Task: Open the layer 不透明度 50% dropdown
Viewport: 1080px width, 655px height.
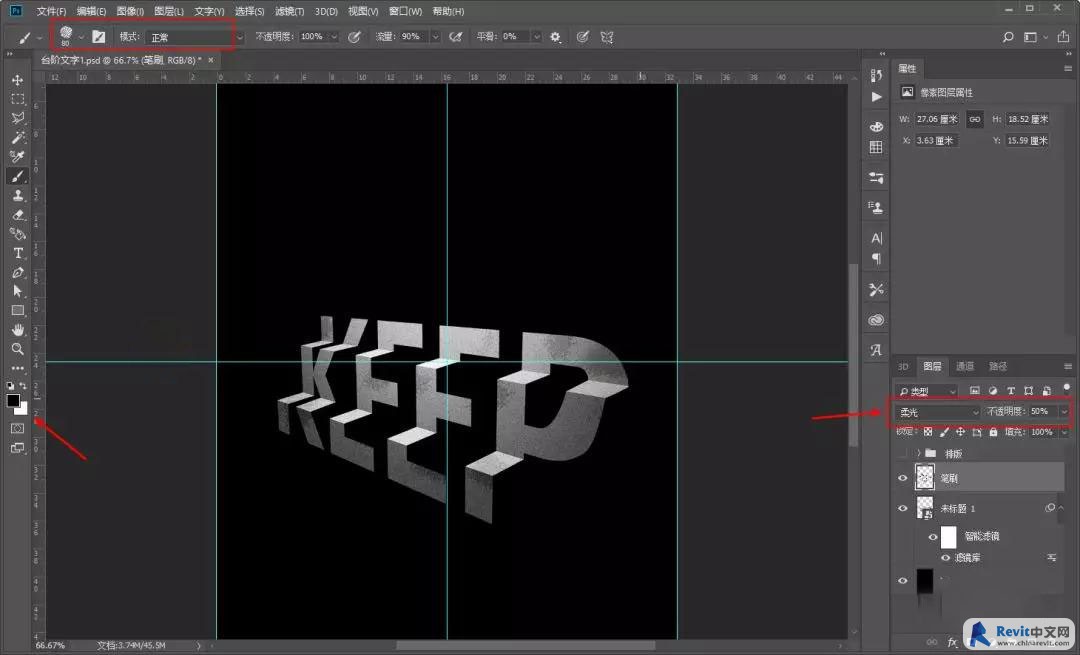Action: [1064, 412]
